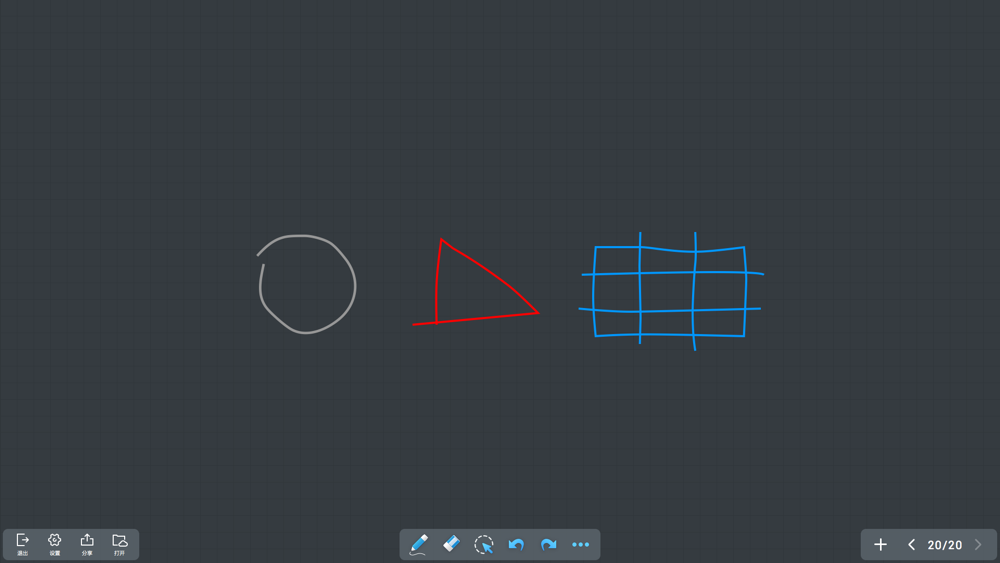Viewport: 1000px width, 563px height.
Task: Open settings (设置) gear icon
Action: (x=55, y=540)
